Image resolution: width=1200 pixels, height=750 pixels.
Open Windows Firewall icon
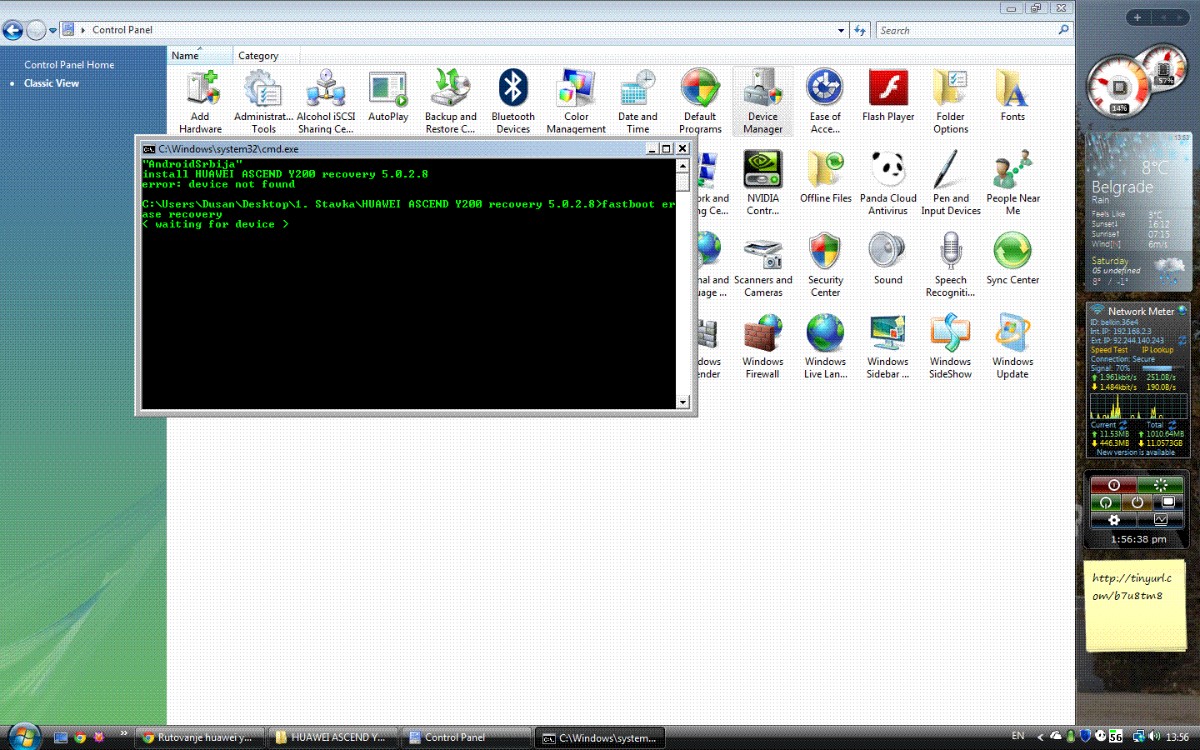(763, 347)
